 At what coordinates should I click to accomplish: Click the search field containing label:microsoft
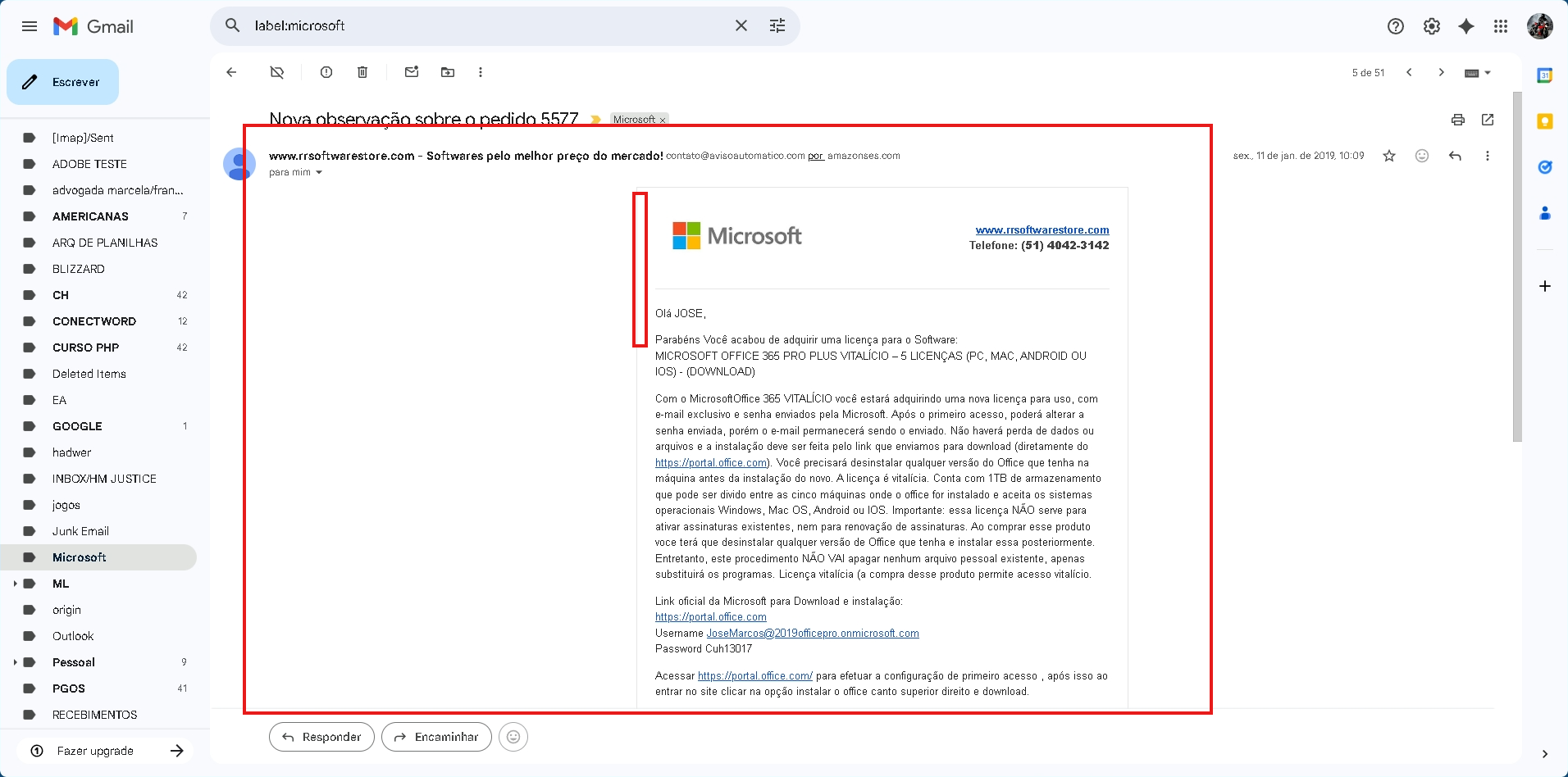(489, 26)
